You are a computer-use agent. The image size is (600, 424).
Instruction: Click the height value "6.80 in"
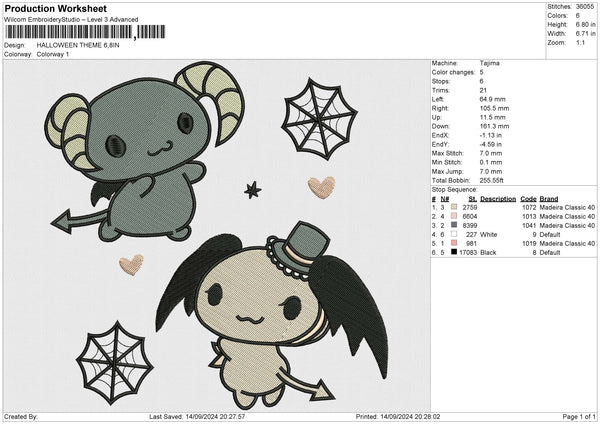(x=586, y=24)
